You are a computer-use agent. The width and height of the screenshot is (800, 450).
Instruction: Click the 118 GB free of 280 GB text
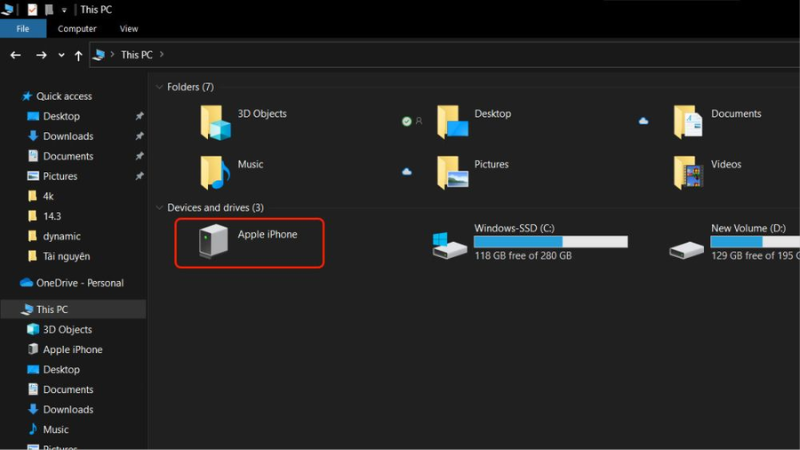pos(523,256)
